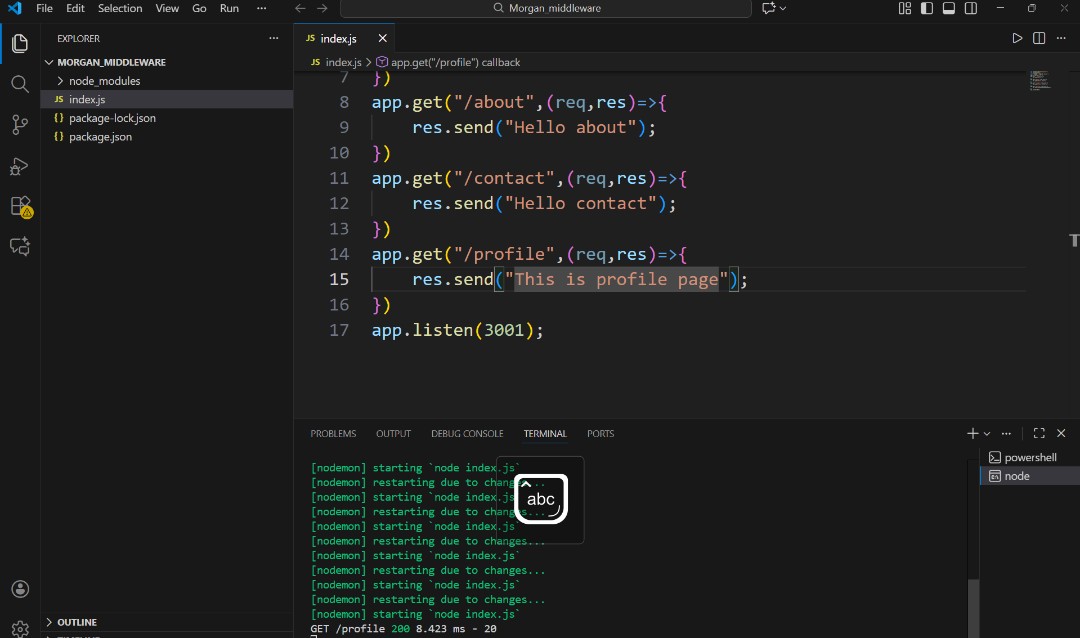Open the Search view in the activity bar
1080x638 pixels.
19,84
